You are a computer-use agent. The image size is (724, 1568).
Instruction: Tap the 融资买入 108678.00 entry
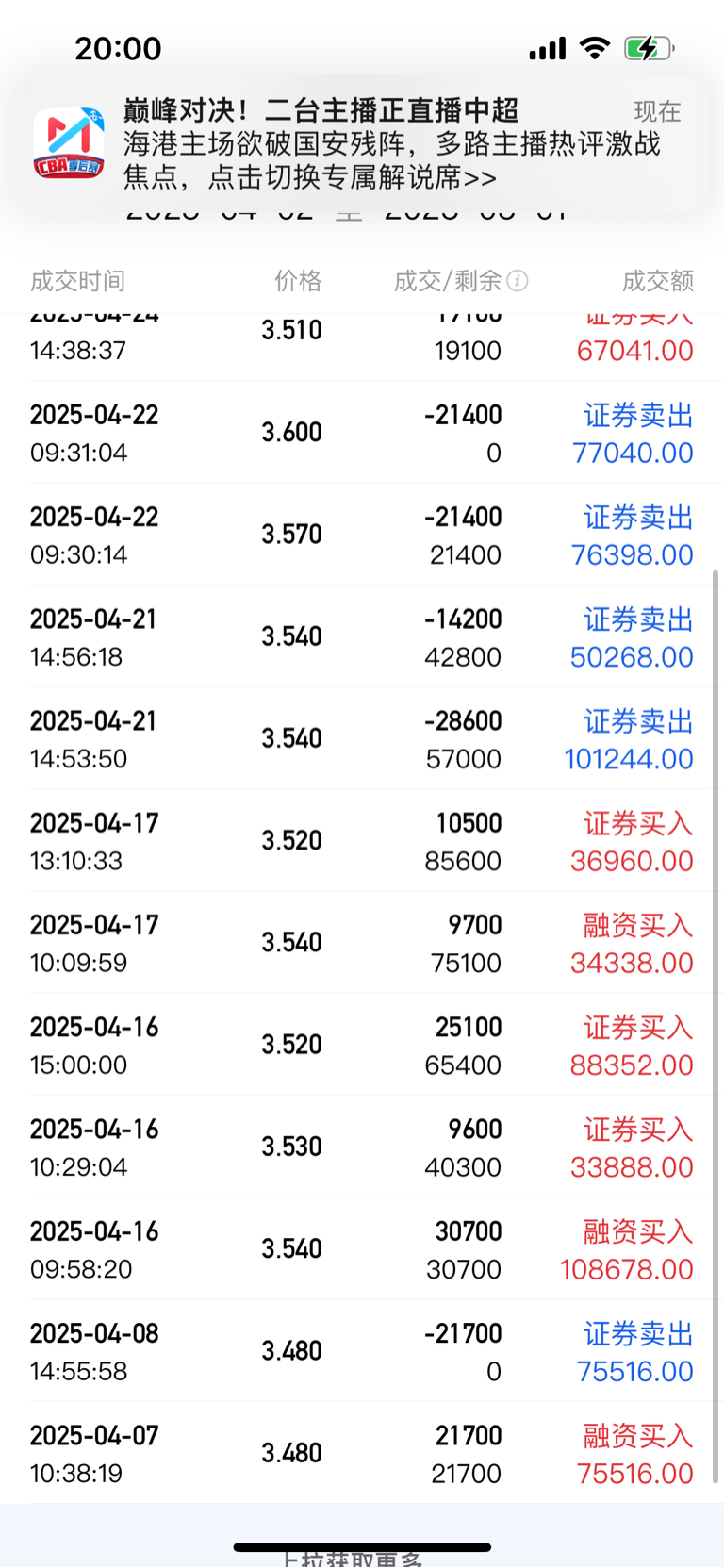click(x=626, y=1250)
